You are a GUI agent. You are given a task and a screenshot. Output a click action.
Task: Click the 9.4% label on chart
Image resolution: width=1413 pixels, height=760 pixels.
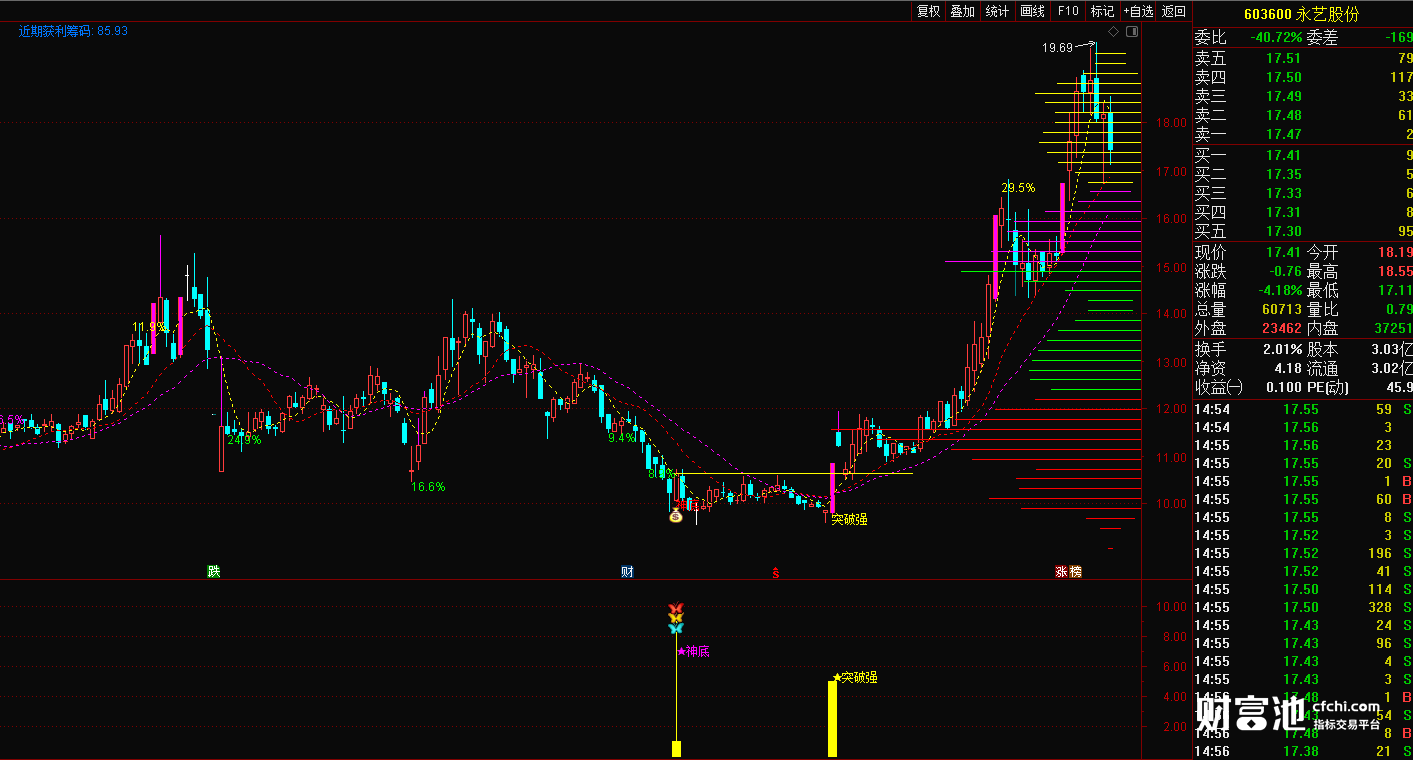(x=621, y=437)
